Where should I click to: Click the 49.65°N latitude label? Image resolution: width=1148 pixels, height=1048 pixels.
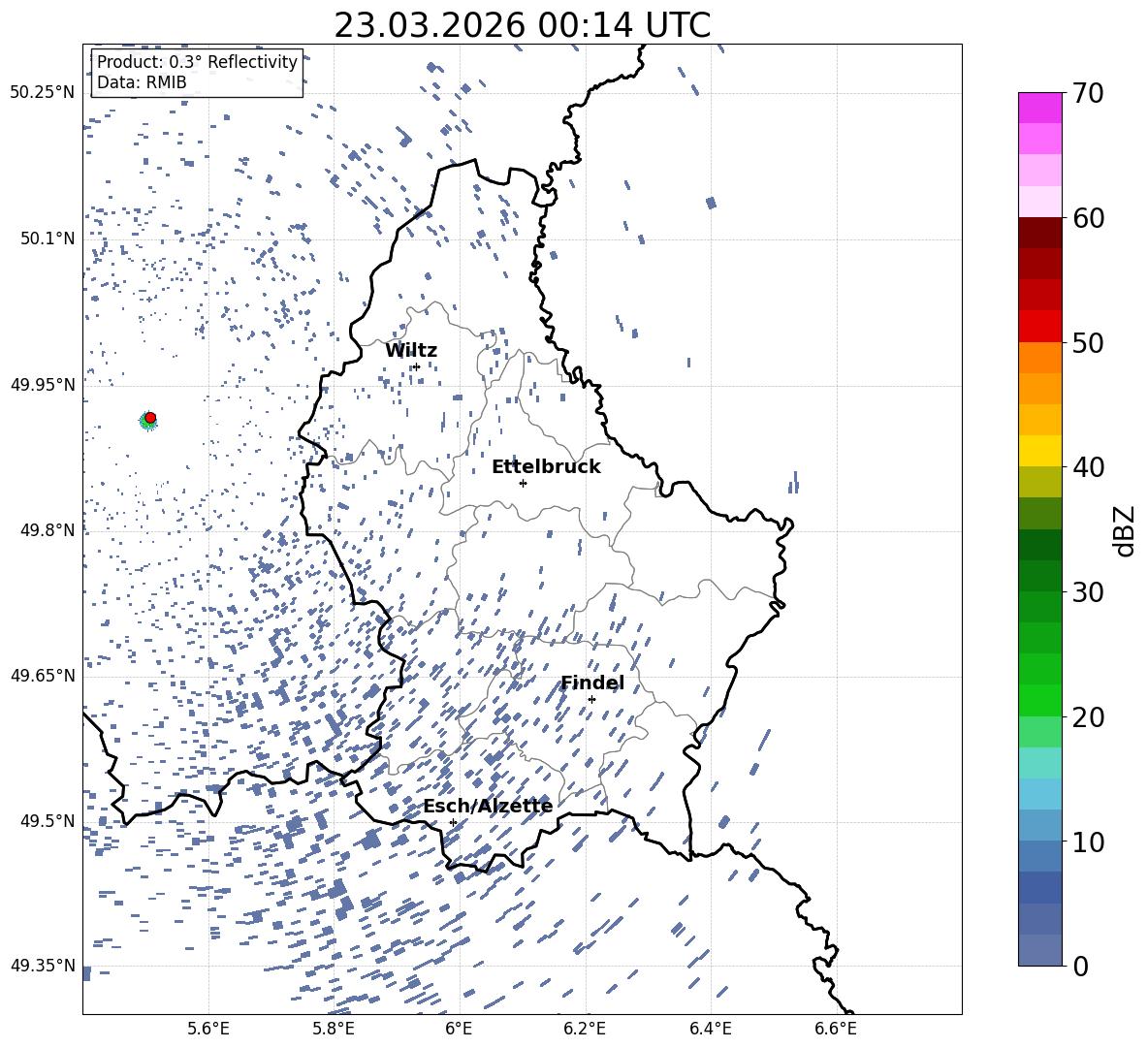[x=43, y=675]
